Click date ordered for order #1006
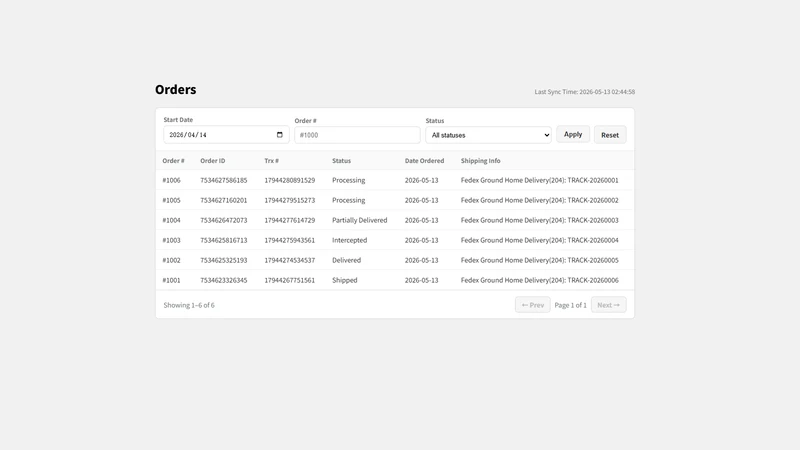The width and height of the screenshot is (800, 450). point(421,180)
